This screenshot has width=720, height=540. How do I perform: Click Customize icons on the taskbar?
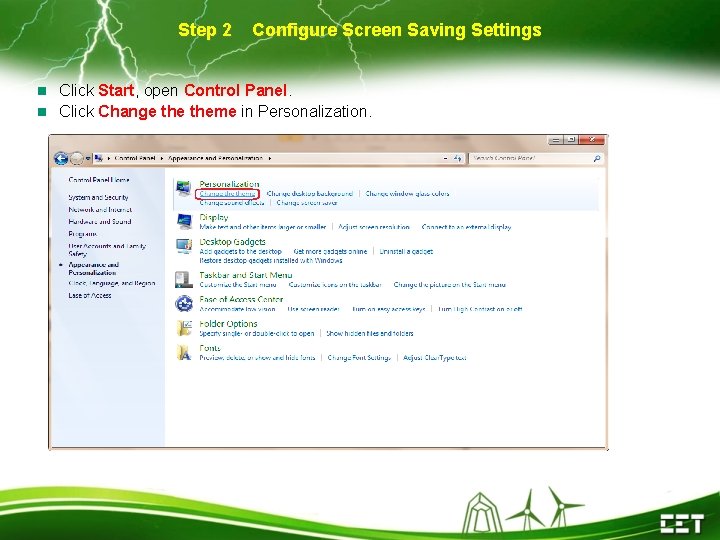coord(335,285)
